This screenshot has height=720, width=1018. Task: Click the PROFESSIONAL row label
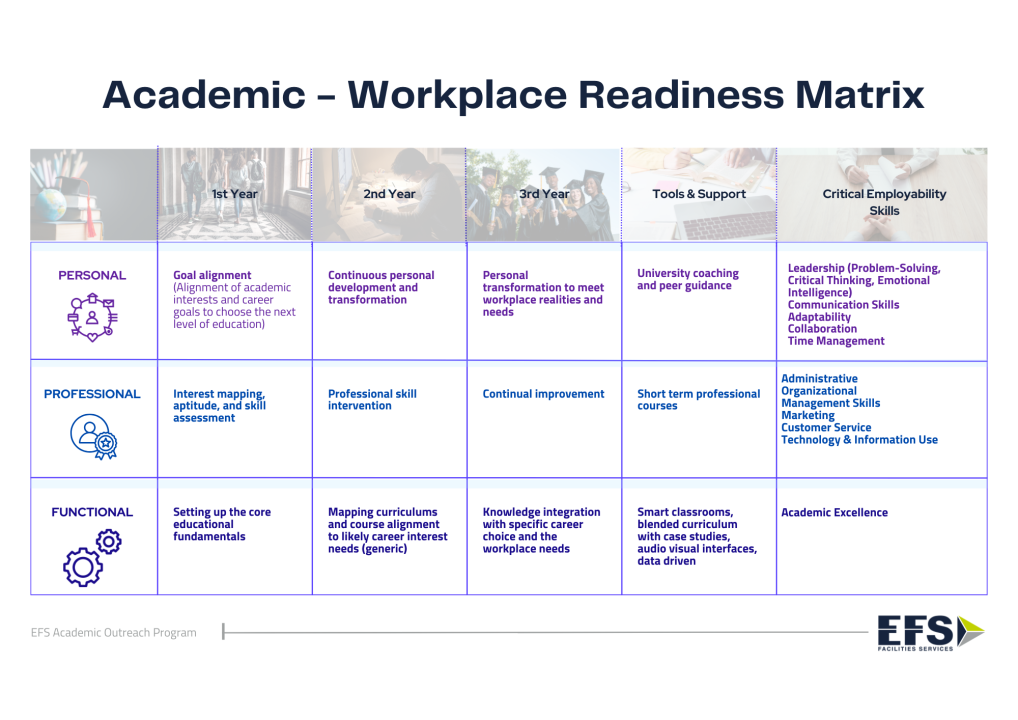pyautogui.click(x=92, y=394)
